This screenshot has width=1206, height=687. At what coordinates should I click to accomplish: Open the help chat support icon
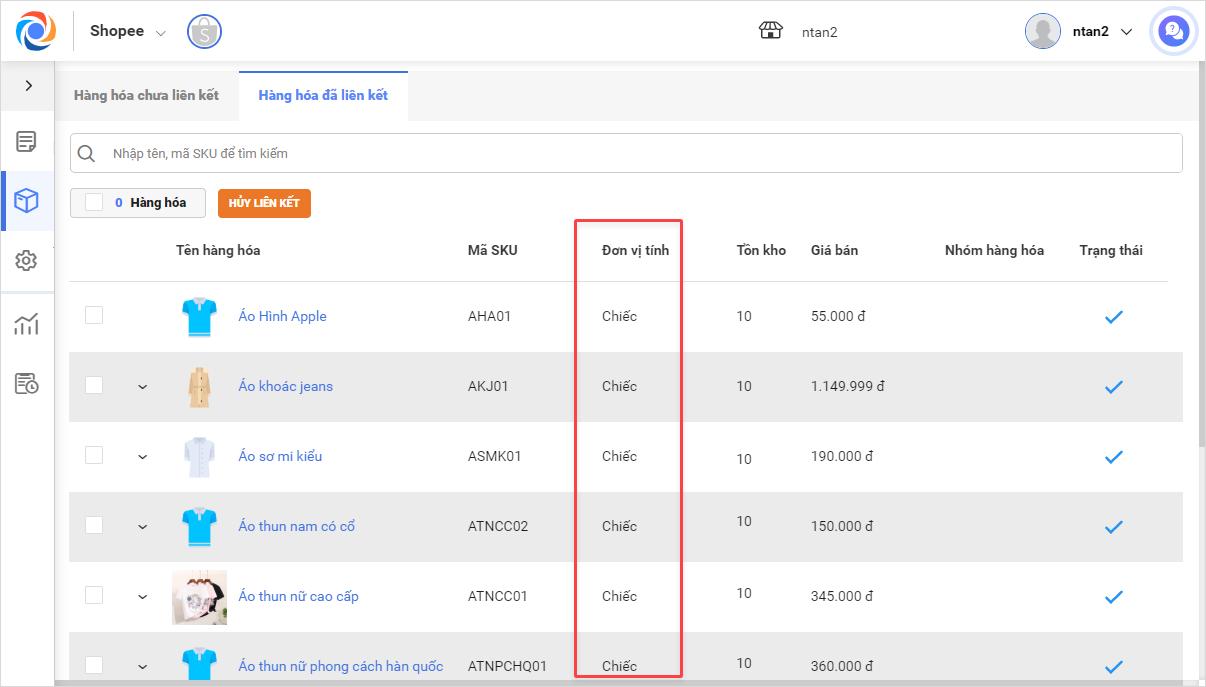tap(1172, 32)
